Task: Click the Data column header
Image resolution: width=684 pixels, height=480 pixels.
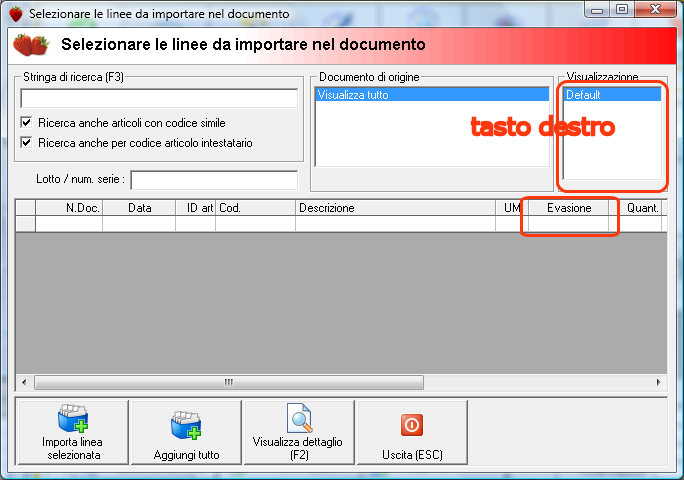Action: point(139,208)
